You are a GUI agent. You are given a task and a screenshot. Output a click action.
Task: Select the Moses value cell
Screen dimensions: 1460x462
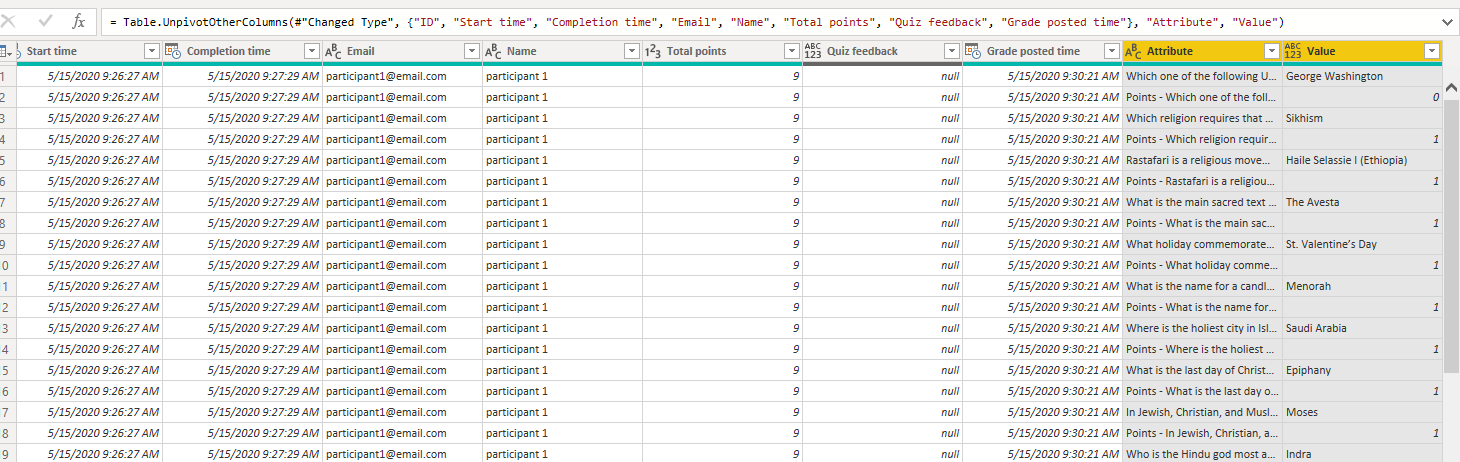point(1362,412)
